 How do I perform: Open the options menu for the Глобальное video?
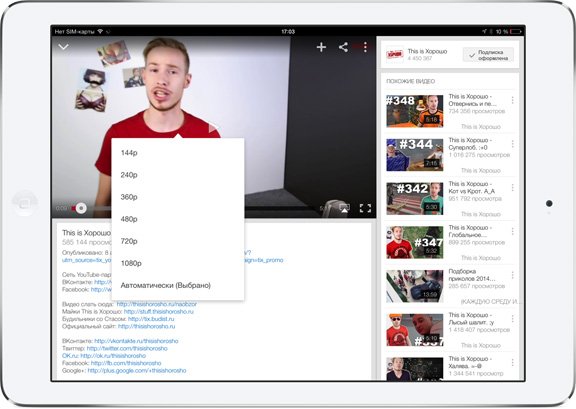click(x=512, y=232)
